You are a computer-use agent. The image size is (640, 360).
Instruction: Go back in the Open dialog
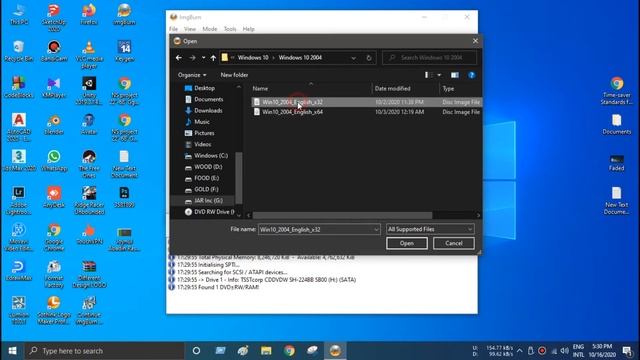tap(179, 58)
